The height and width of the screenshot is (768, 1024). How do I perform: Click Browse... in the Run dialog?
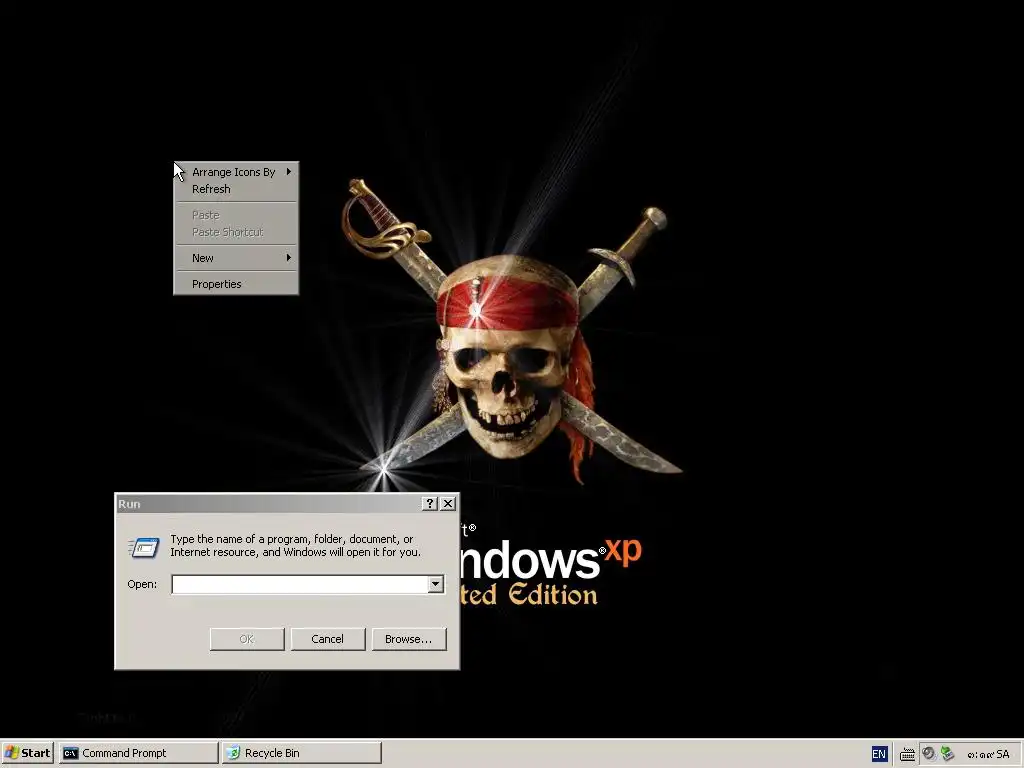[409, 639]
